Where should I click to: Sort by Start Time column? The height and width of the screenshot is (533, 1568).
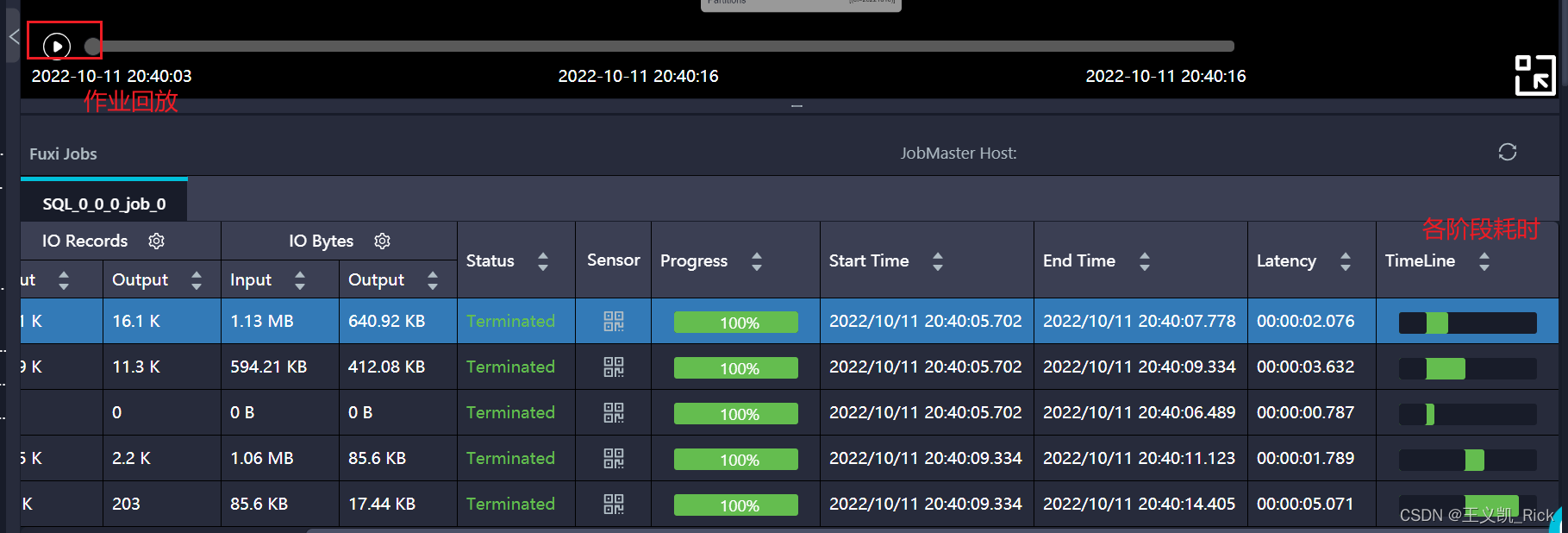(x=938, y=261)
